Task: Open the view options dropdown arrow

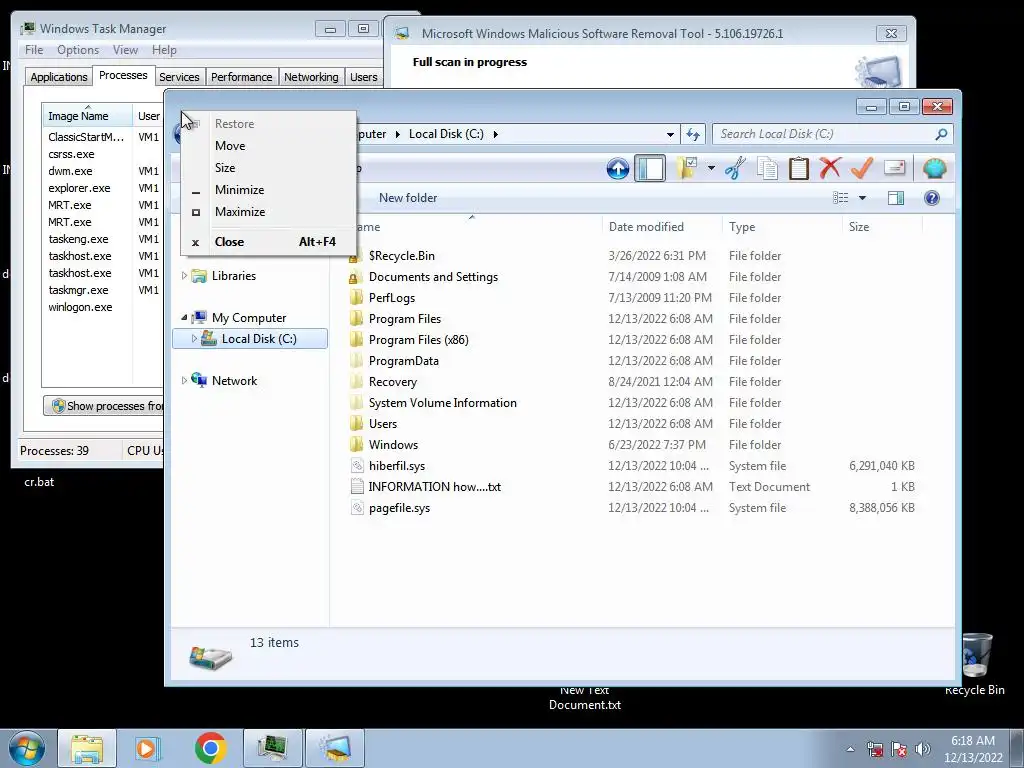Action: [862, 198]
